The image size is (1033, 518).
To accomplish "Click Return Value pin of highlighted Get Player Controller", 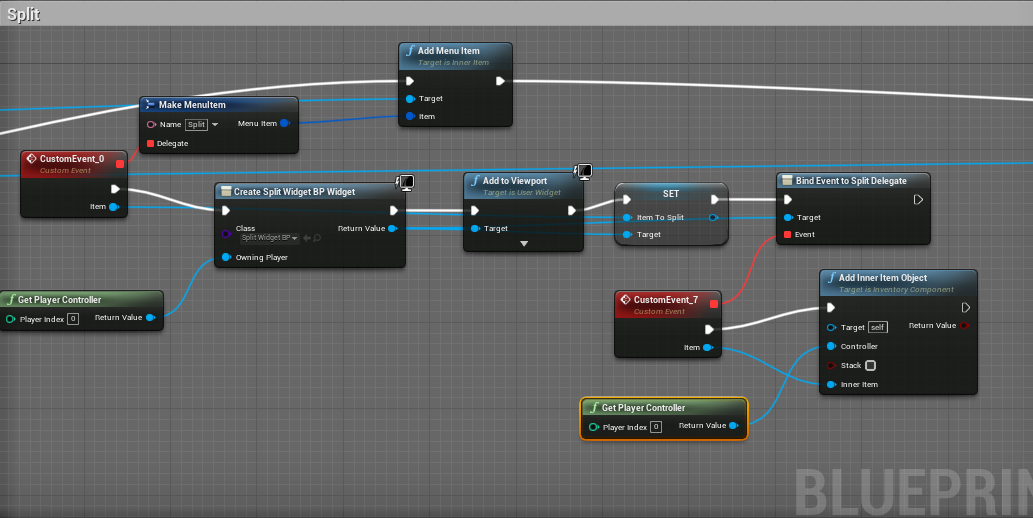I will (734, 426).
